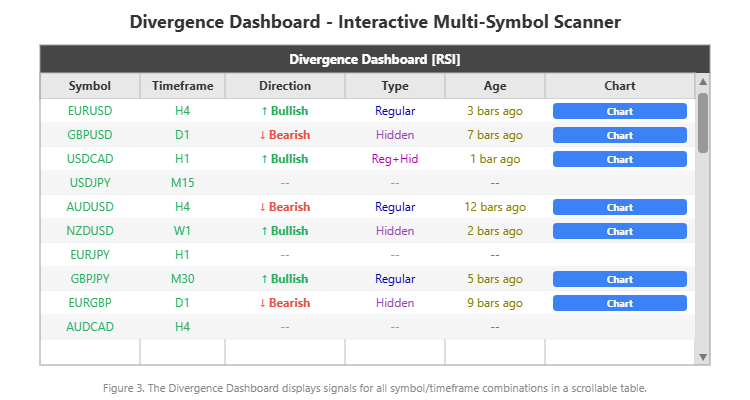Click the EURGBP Chart button
The height and width of the screenshot is (400, 750).
(619, 303)
